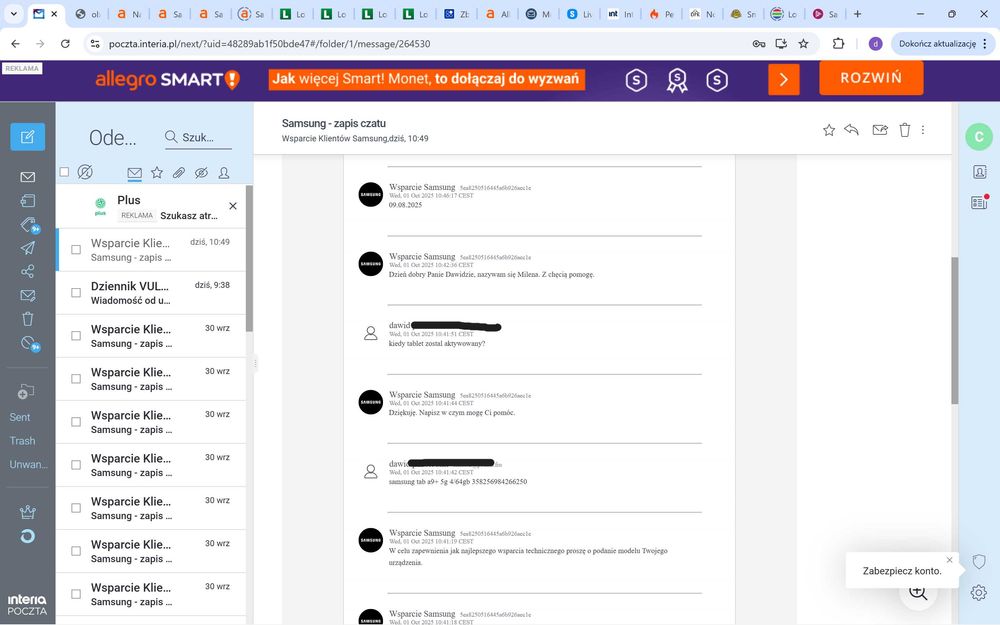
Task: Open the social share icon in sidebar
Action: (x=27, y=272)
